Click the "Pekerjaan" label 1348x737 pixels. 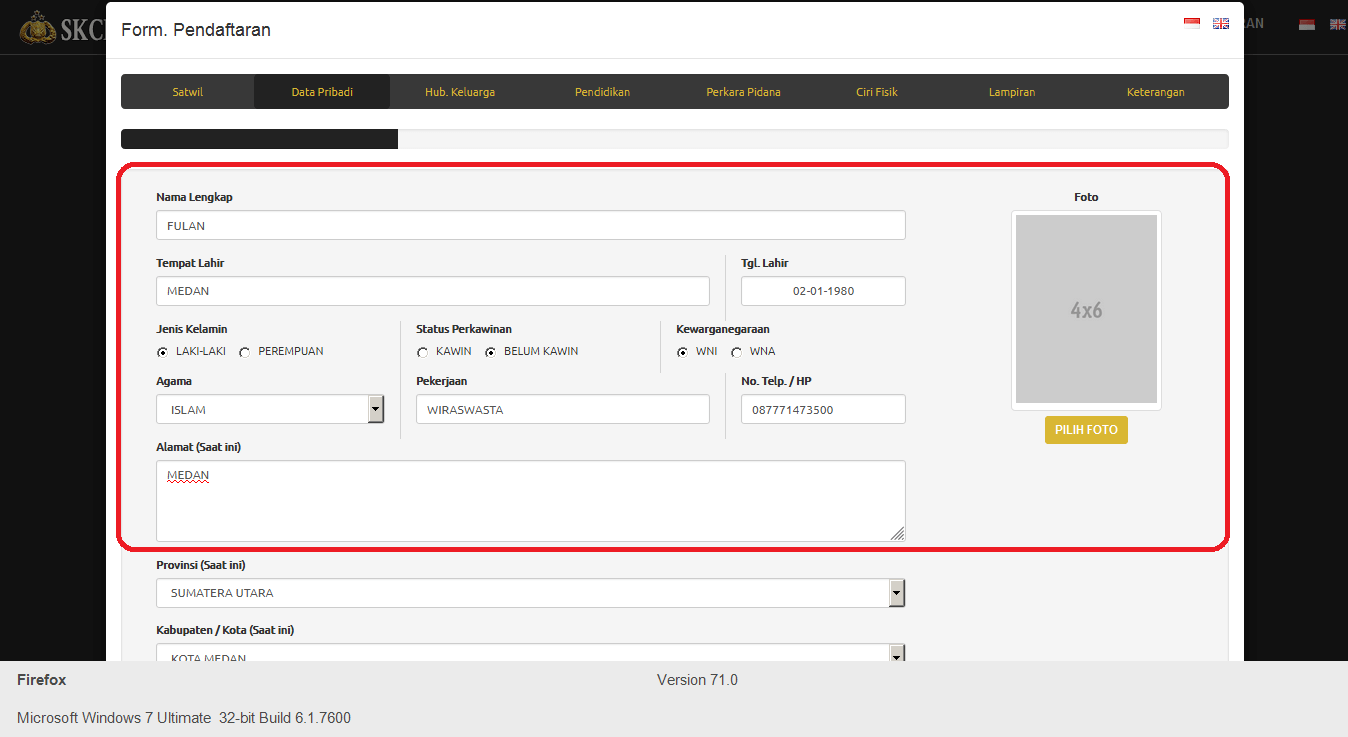click(x=442, y=381)
